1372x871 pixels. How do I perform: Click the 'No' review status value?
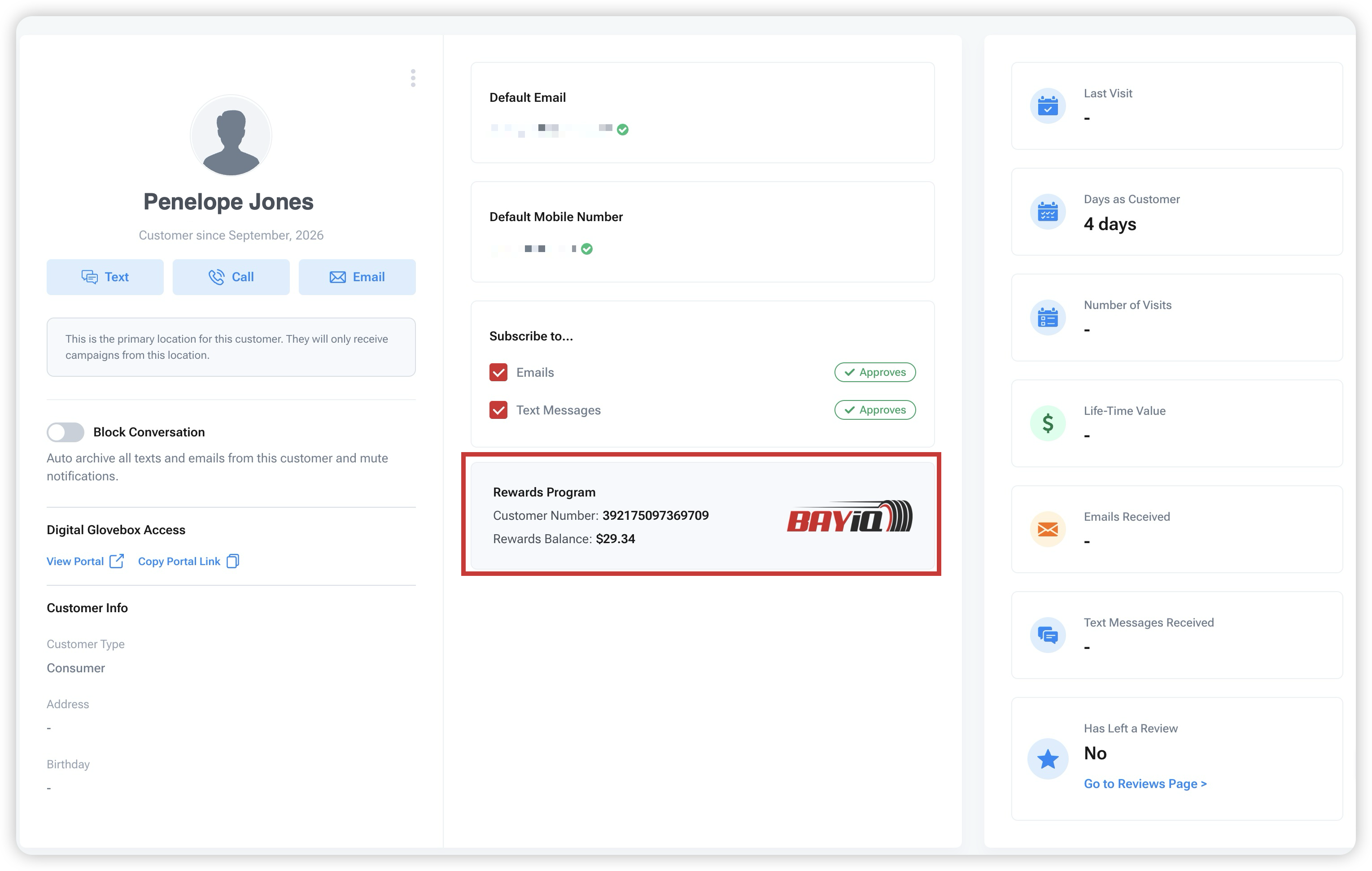(x=1095, y=753)
